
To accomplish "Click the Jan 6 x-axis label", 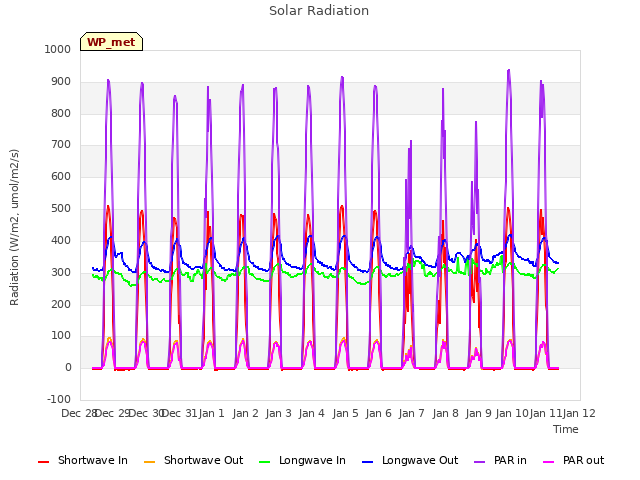I will [378, 413].
